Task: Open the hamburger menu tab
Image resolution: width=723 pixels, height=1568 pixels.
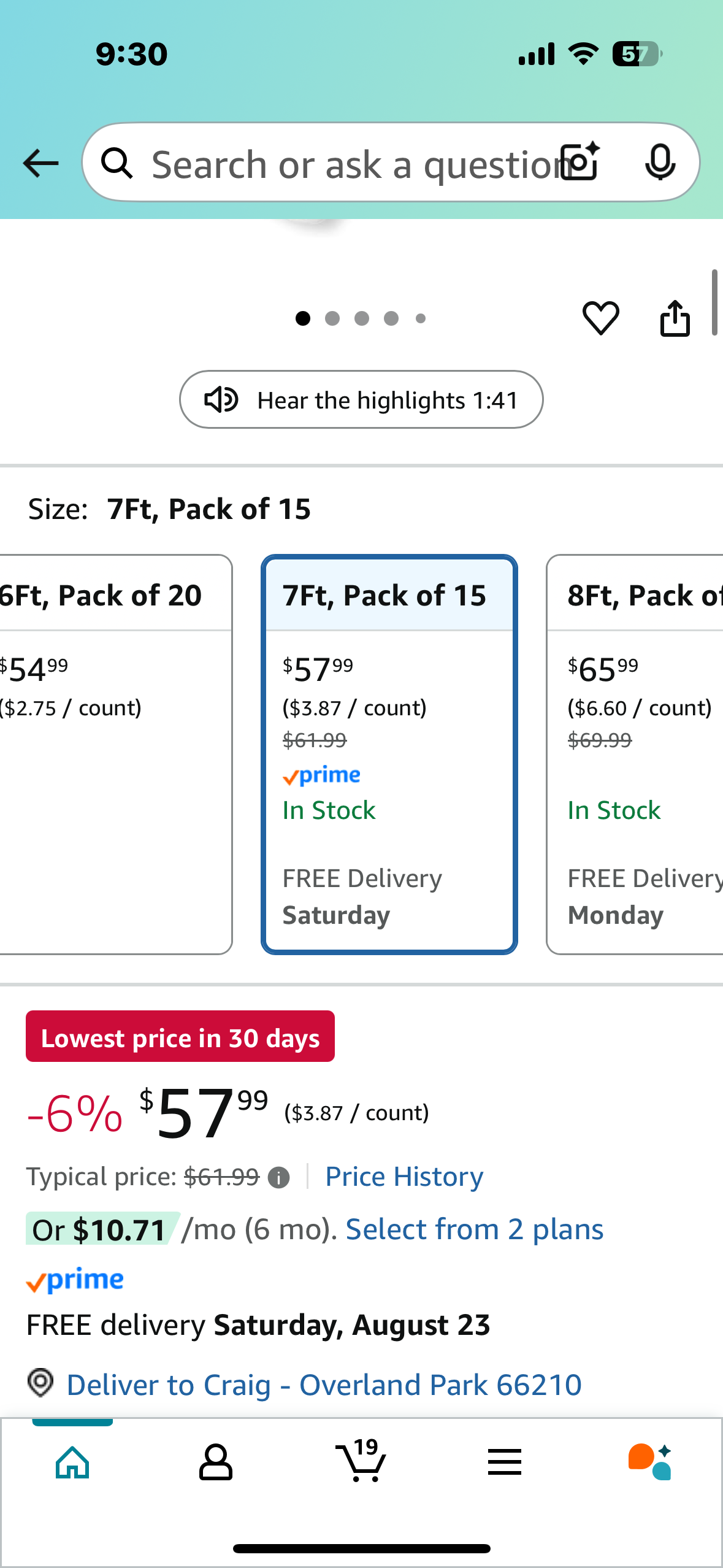Action: click(505, 1462)
